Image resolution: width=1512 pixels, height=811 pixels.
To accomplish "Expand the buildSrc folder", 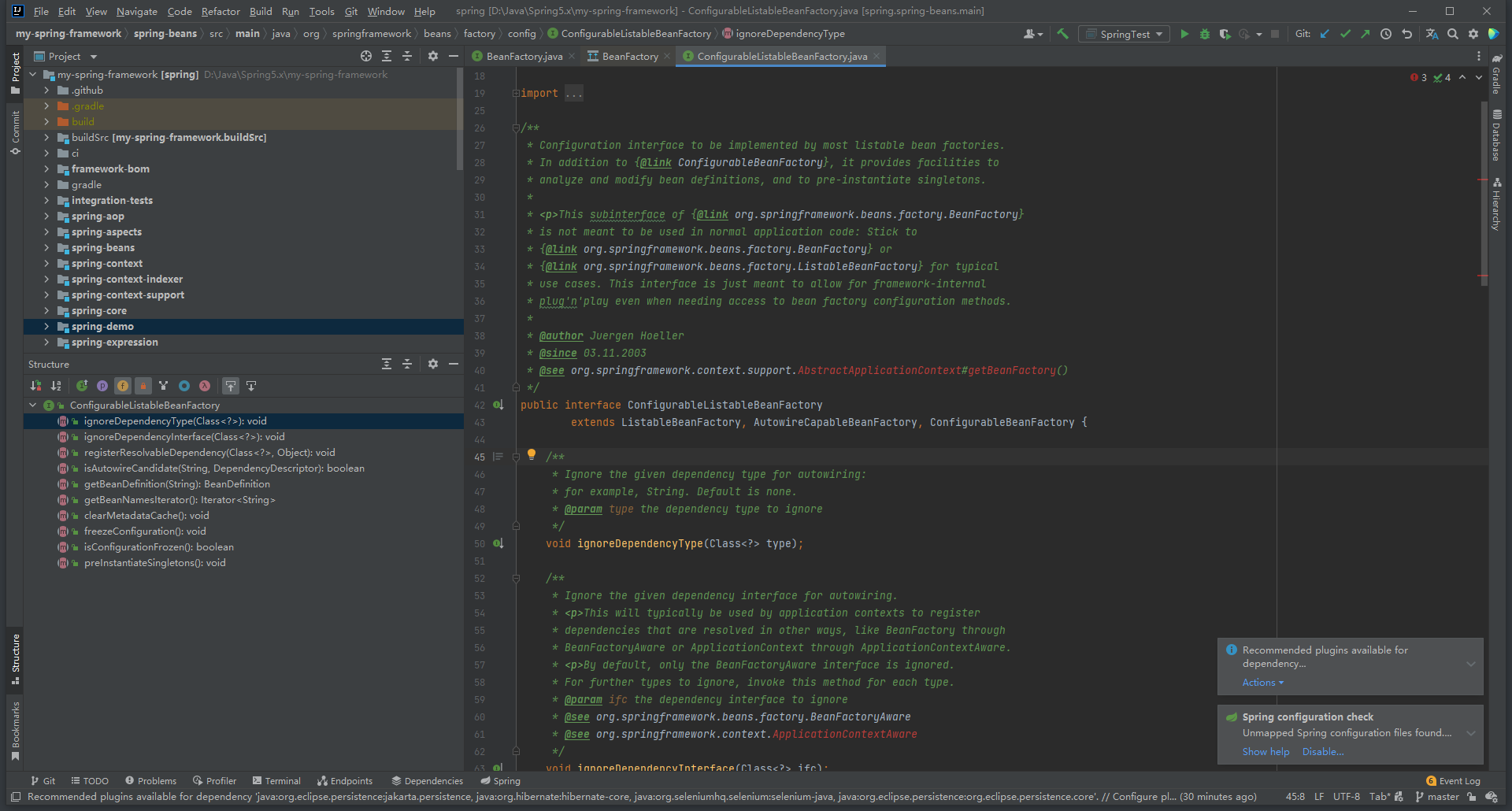I will [x=46, y=137].
